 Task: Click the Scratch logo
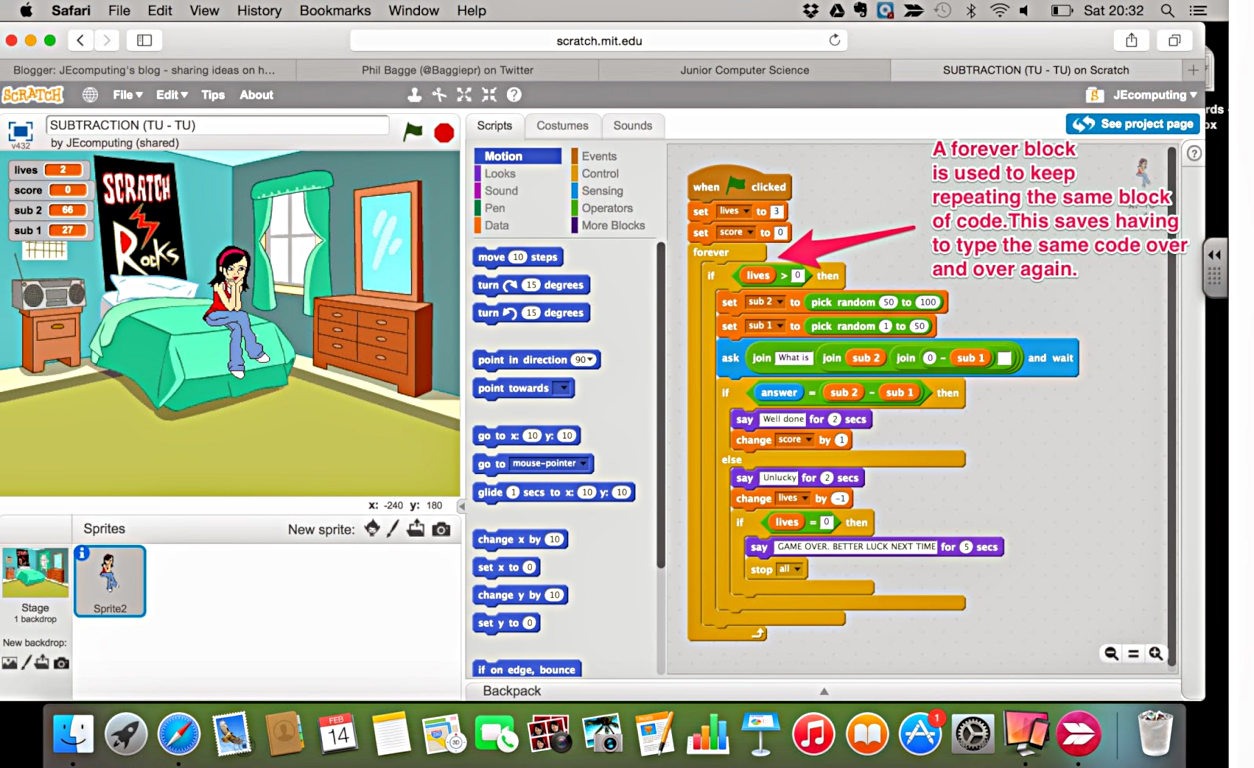[x=32, y=95]
